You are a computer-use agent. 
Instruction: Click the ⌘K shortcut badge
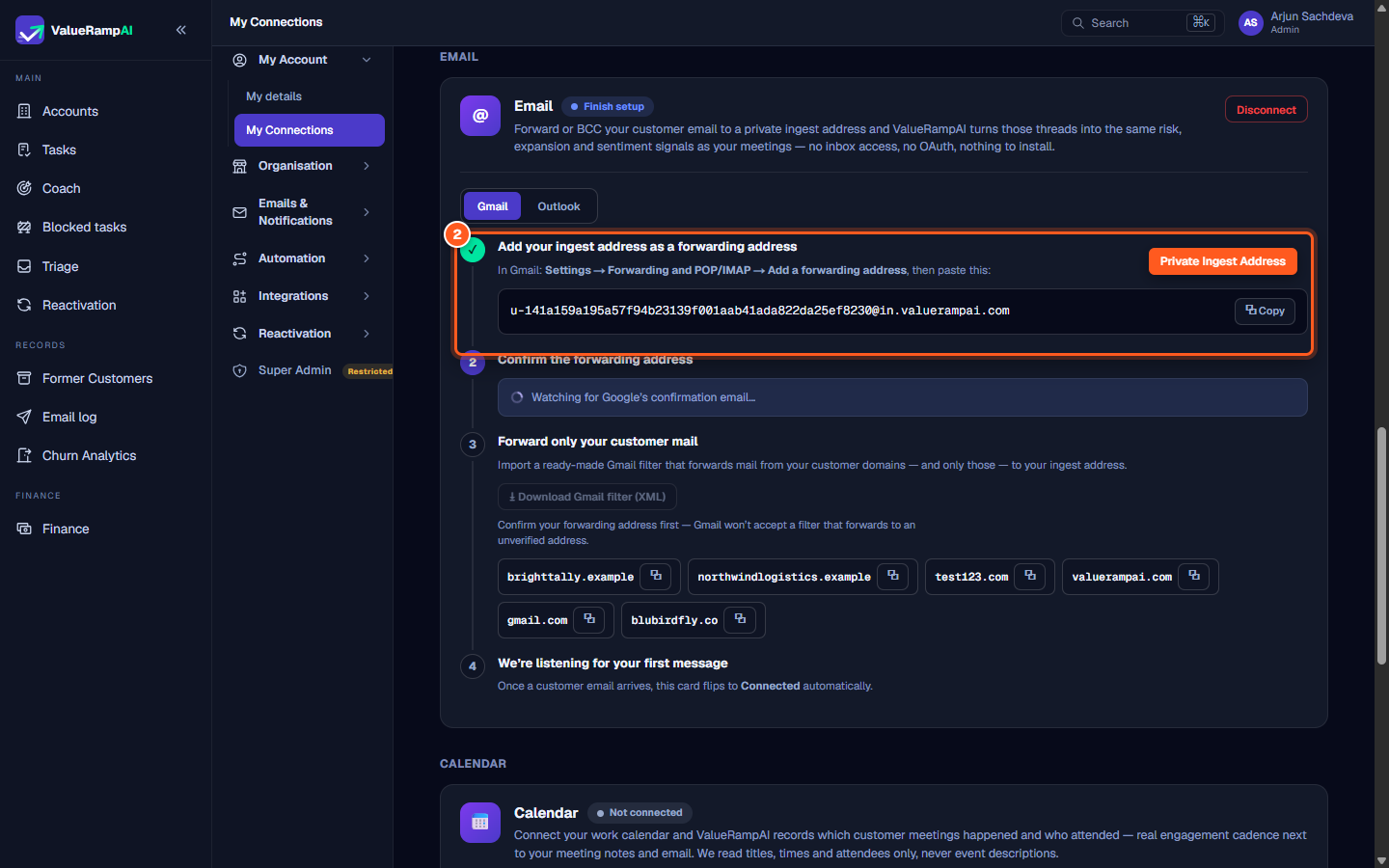1201,22
